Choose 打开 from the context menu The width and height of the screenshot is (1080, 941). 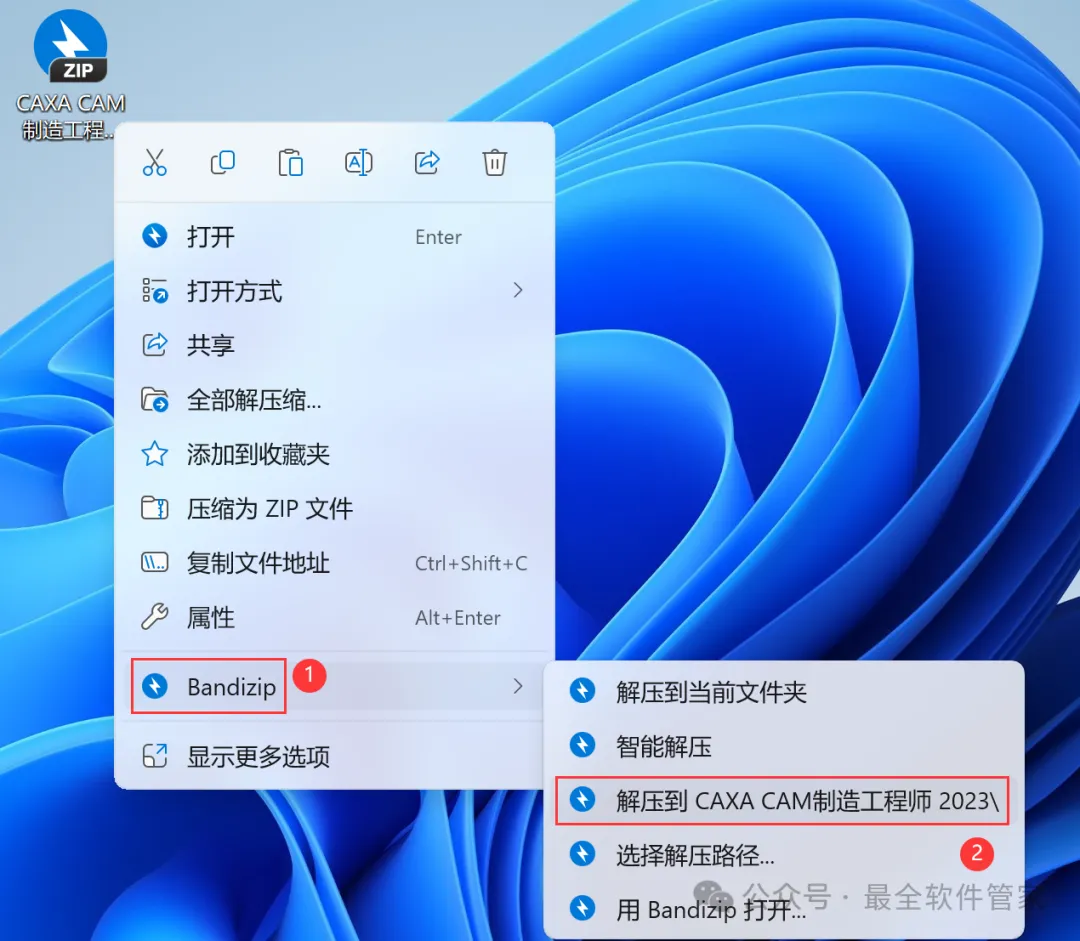(334, 236)
